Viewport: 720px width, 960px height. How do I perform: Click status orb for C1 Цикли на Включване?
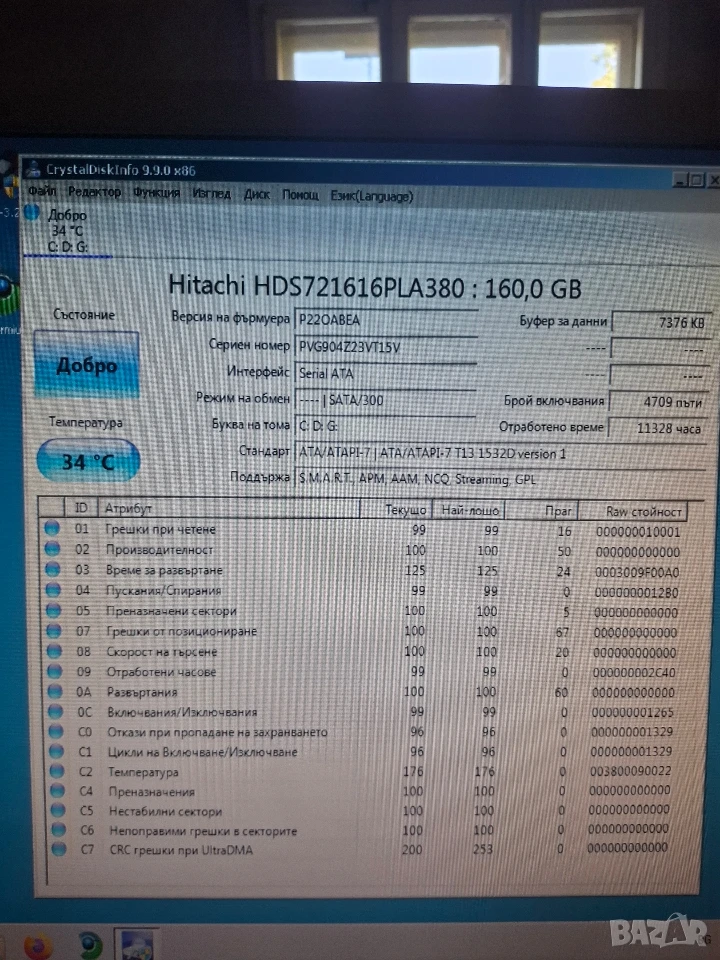click(x=56, y=751)
